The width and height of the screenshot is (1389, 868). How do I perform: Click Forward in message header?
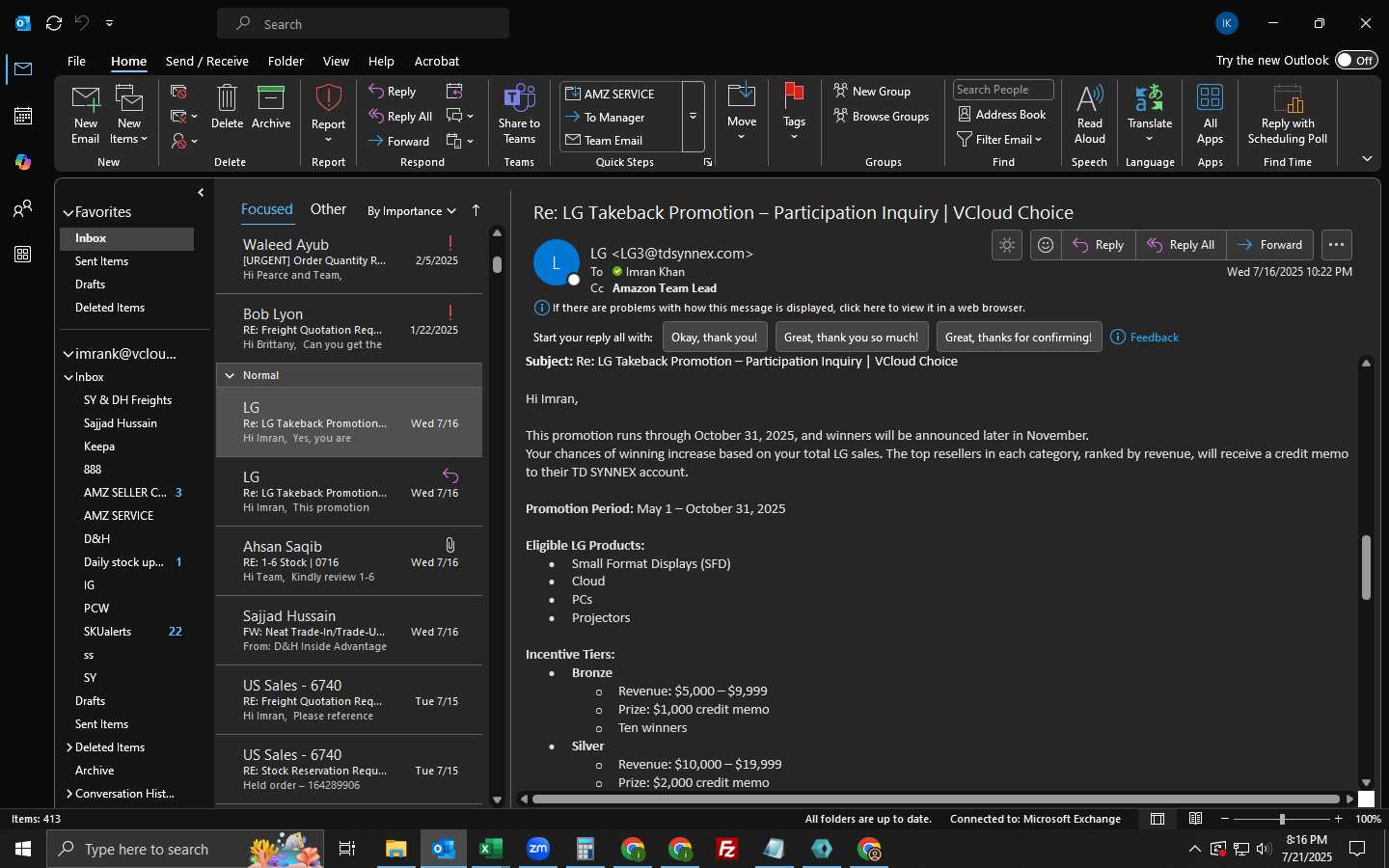(x=1269, y=245)
